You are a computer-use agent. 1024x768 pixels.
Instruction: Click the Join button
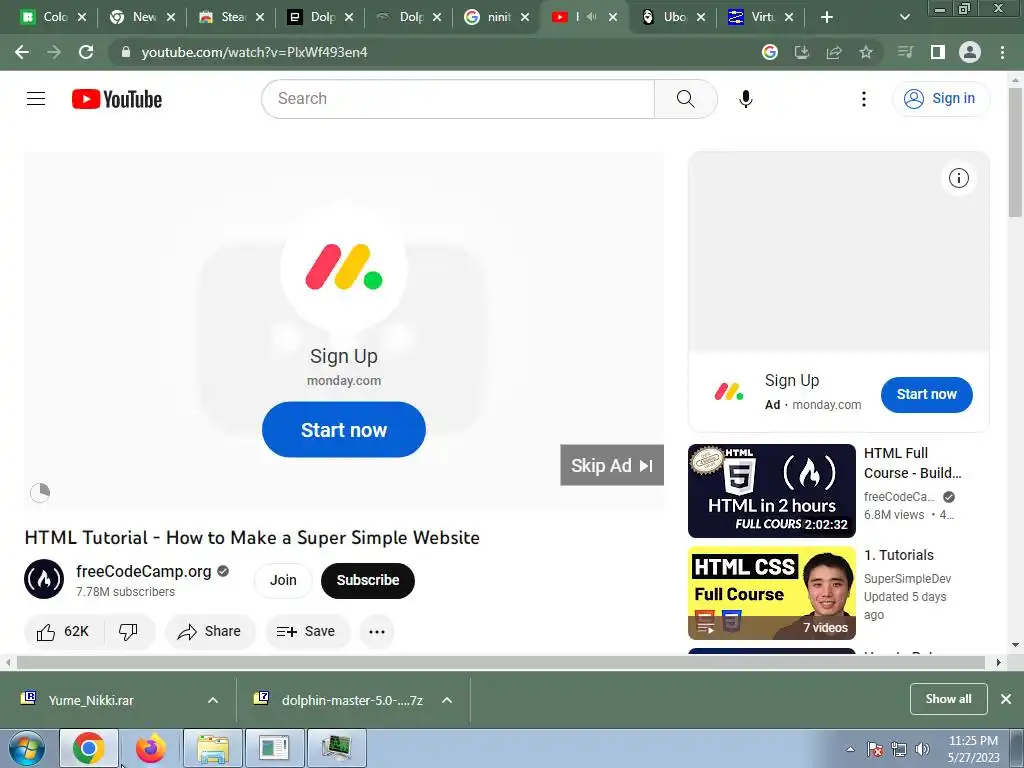point(283,580)
